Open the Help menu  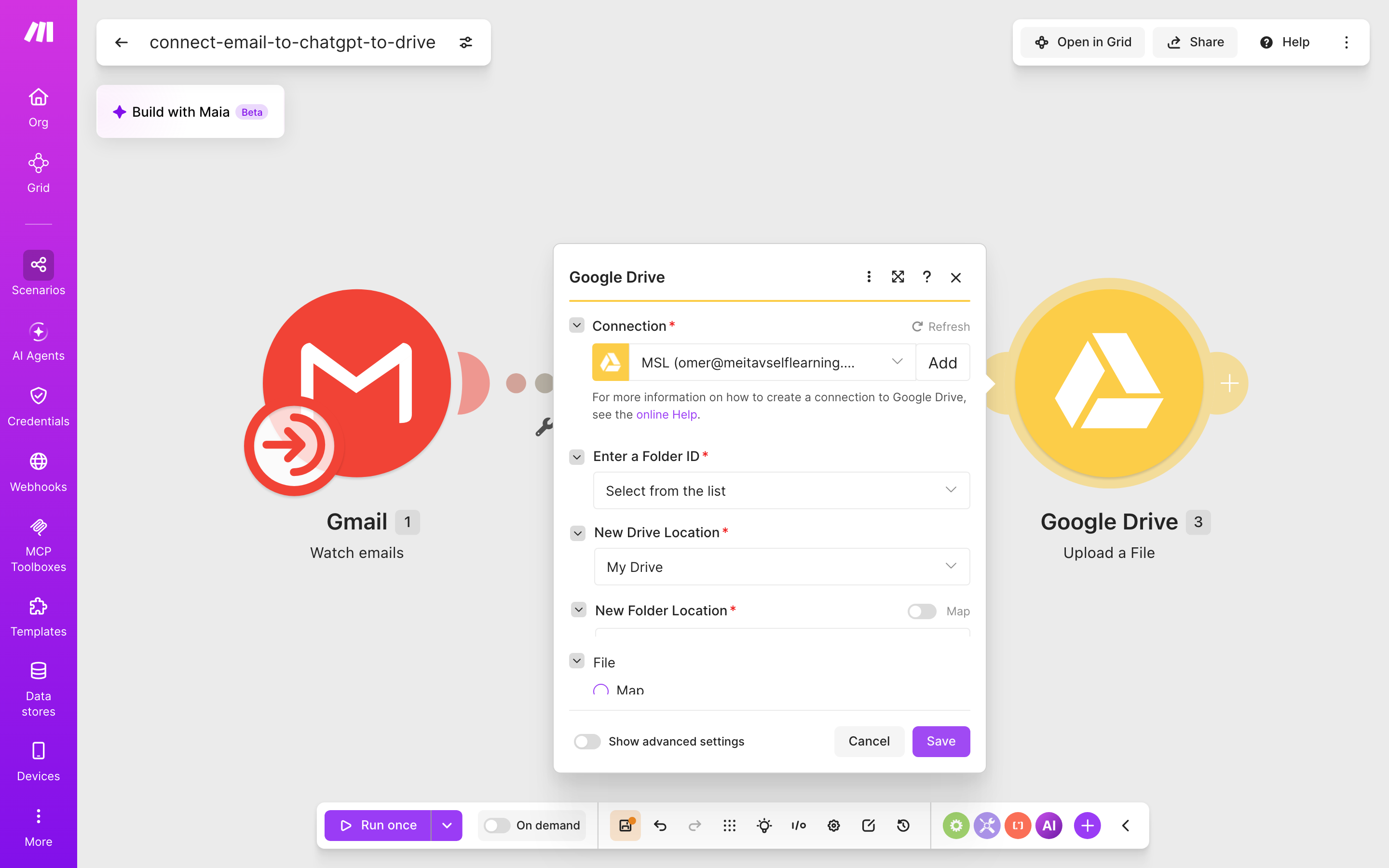(x=1284, y=42)
